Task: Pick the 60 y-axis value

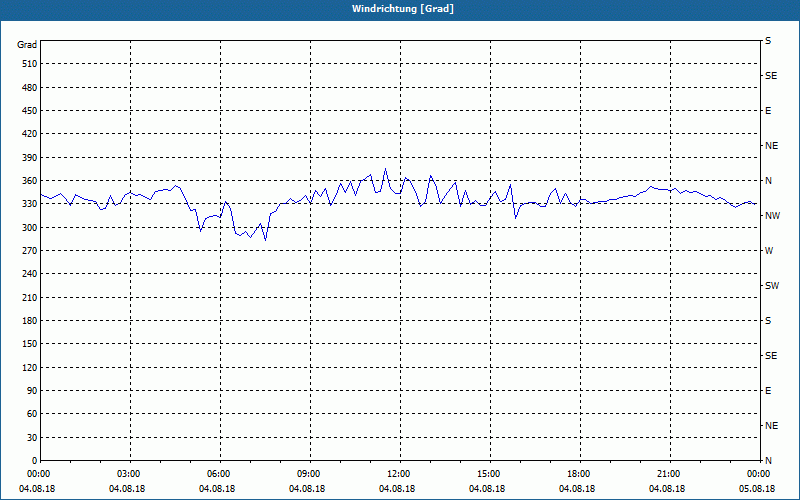Action: pos(31,414)
